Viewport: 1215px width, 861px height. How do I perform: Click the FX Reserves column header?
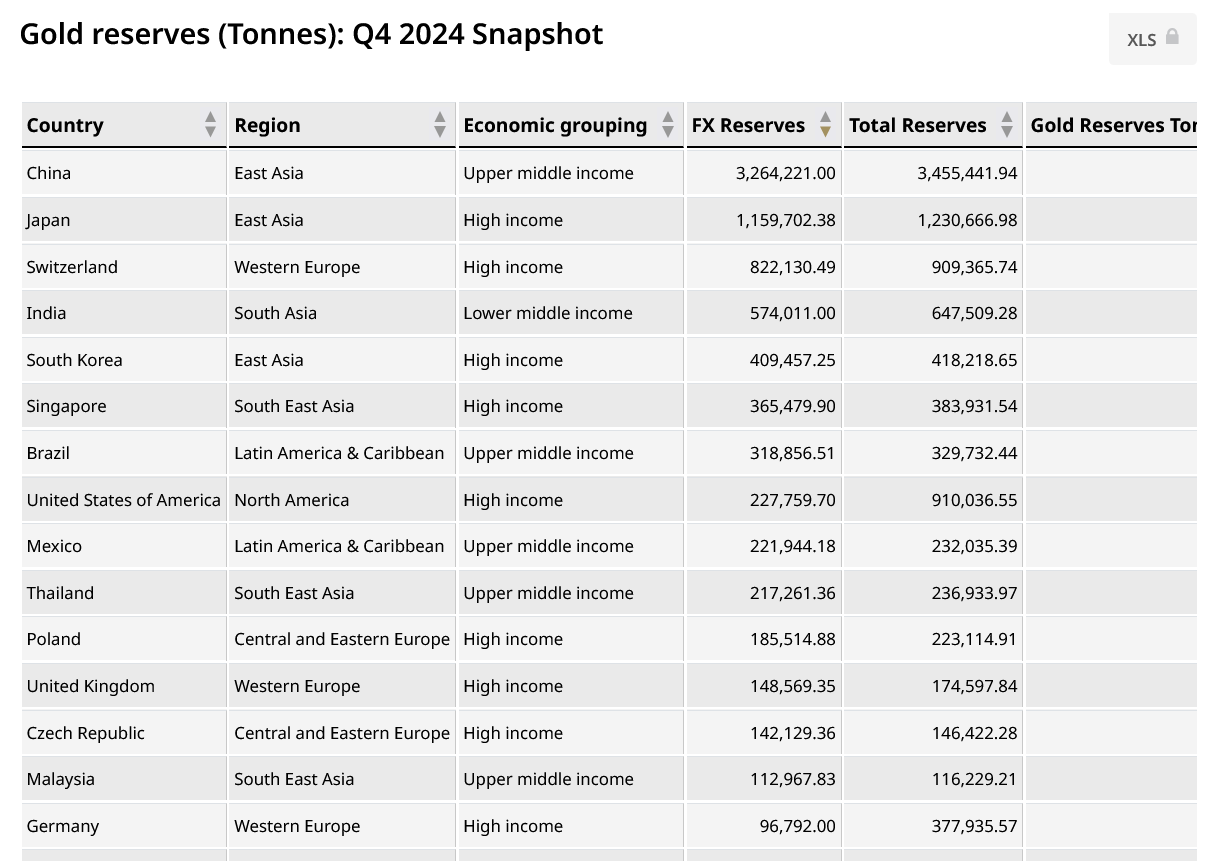(x=748, y=125)
